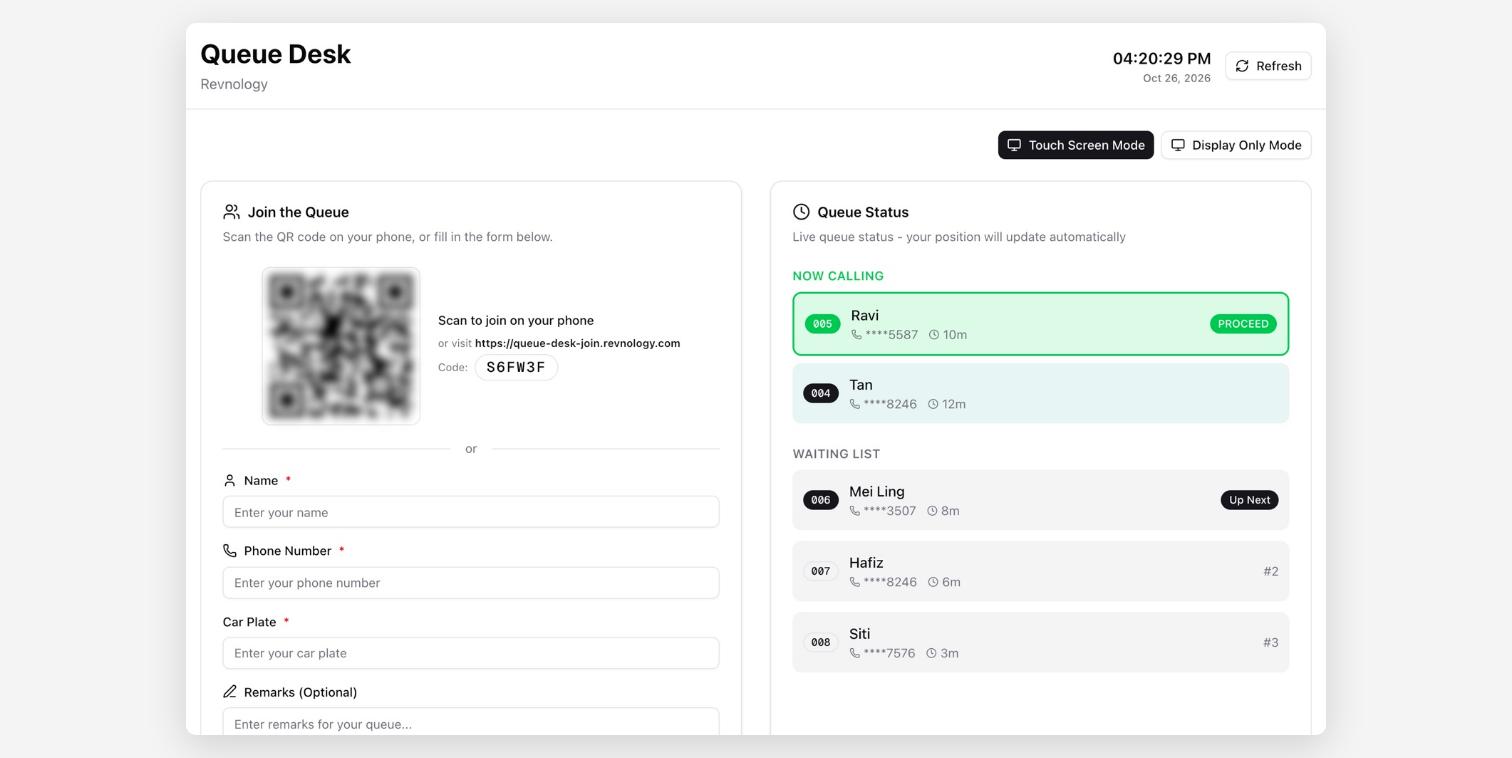Select Mei Ling in the waiting list
The height and width of the screenshot is (758, 1512).
(877, 492)
